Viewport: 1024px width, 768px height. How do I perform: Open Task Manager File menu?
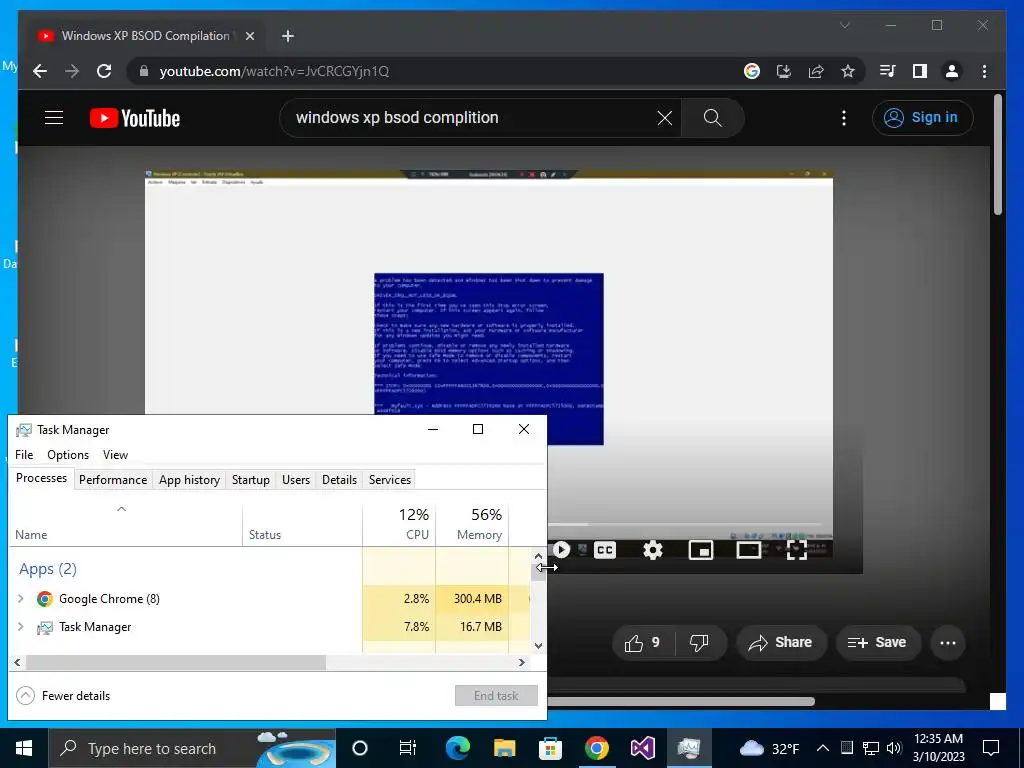point(24,455)
